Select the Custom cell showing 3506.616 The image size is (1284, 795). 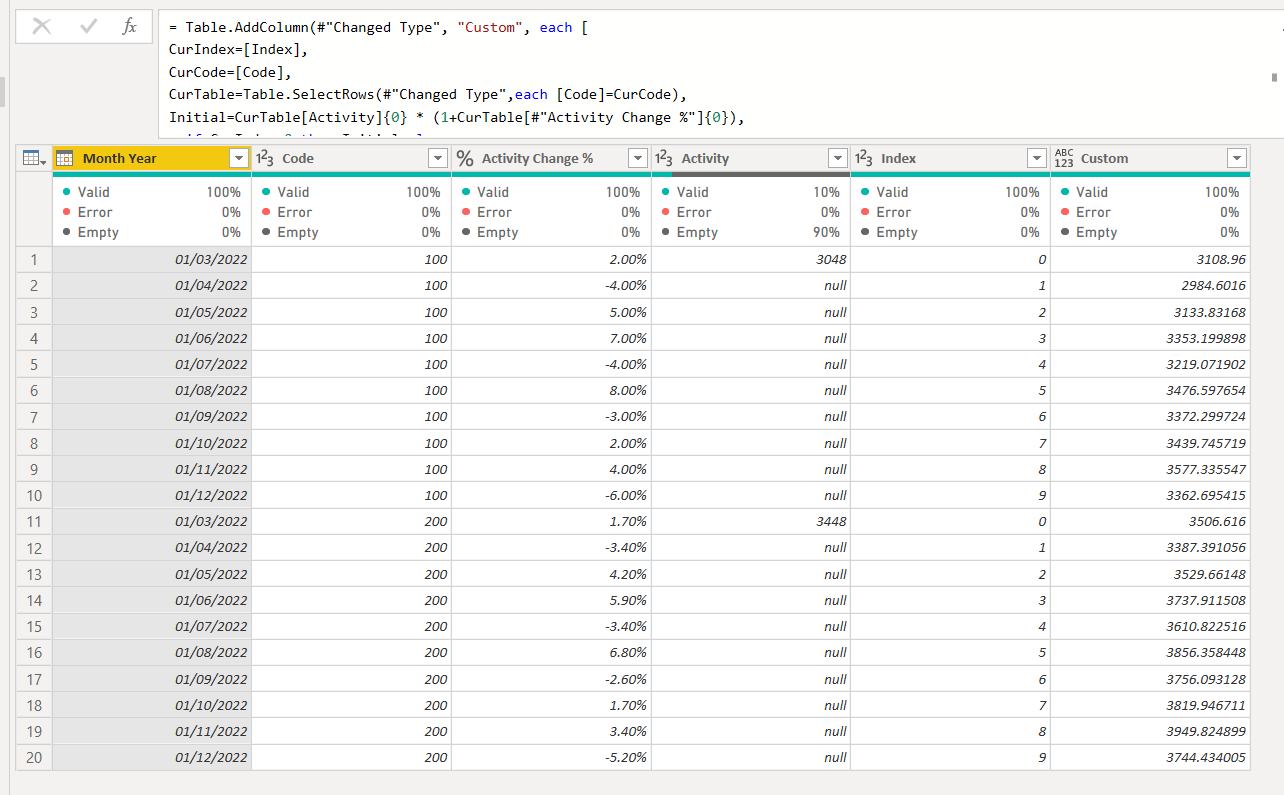[x=1150, y=521]
